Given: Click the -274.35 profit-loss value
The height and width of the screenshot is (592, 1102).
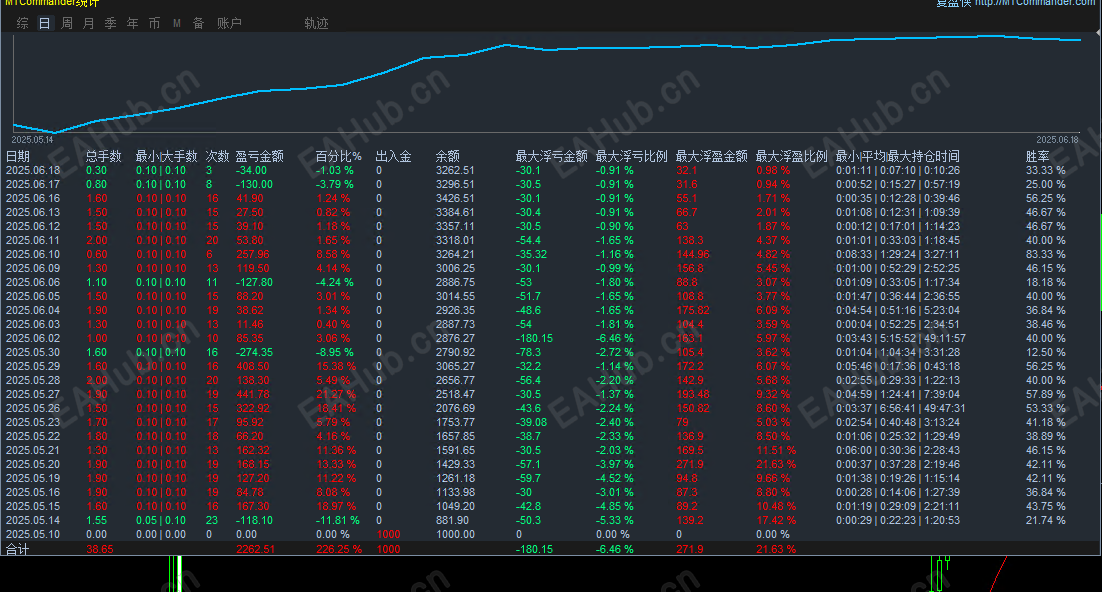Looking at the screenshot, I should (254, 352).
